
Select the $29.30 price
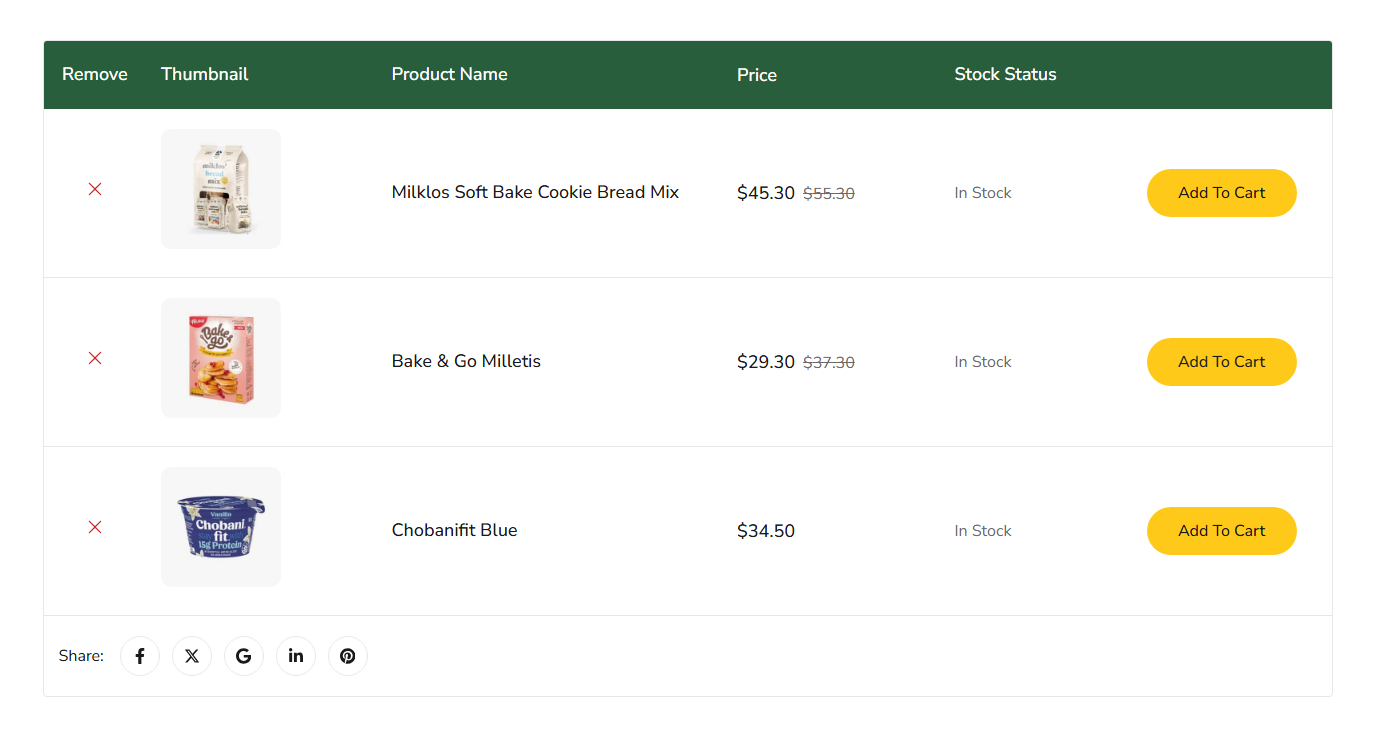point(766,362)
